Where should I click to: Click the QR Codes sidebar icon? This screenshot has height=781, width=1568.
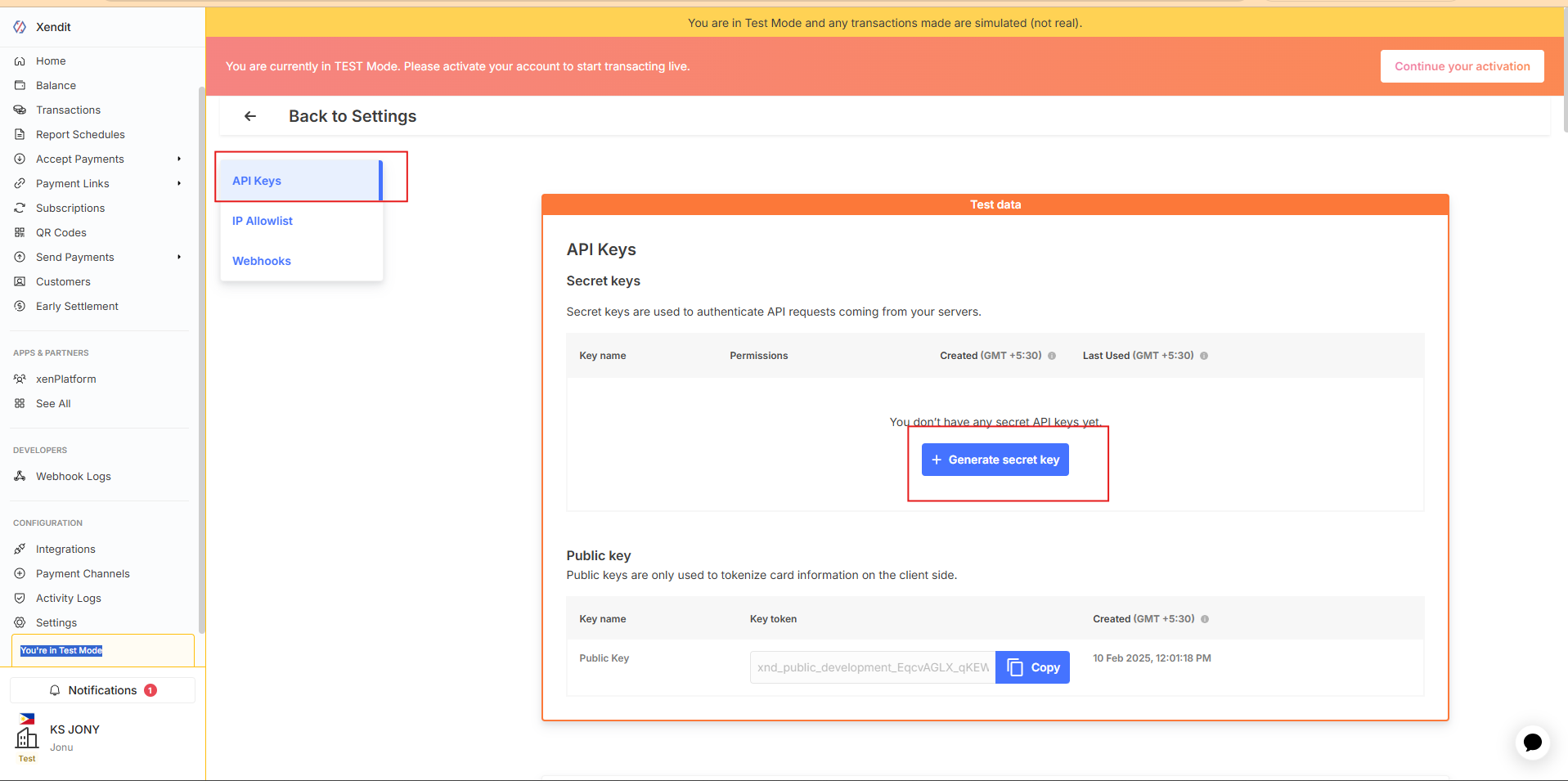(x=20, y=232)
